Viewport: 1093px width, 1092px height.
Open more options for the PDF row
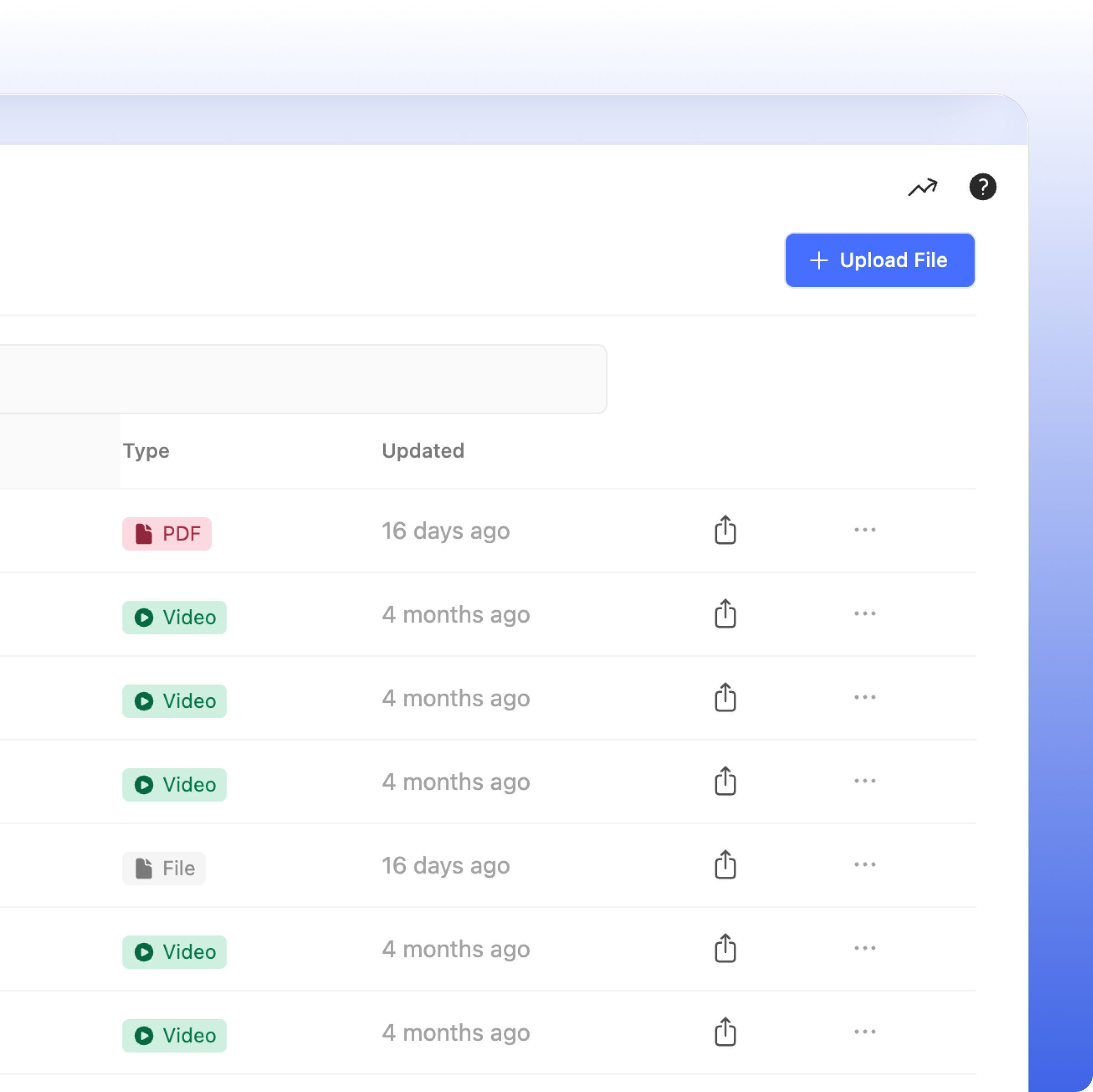click(865, 530)
